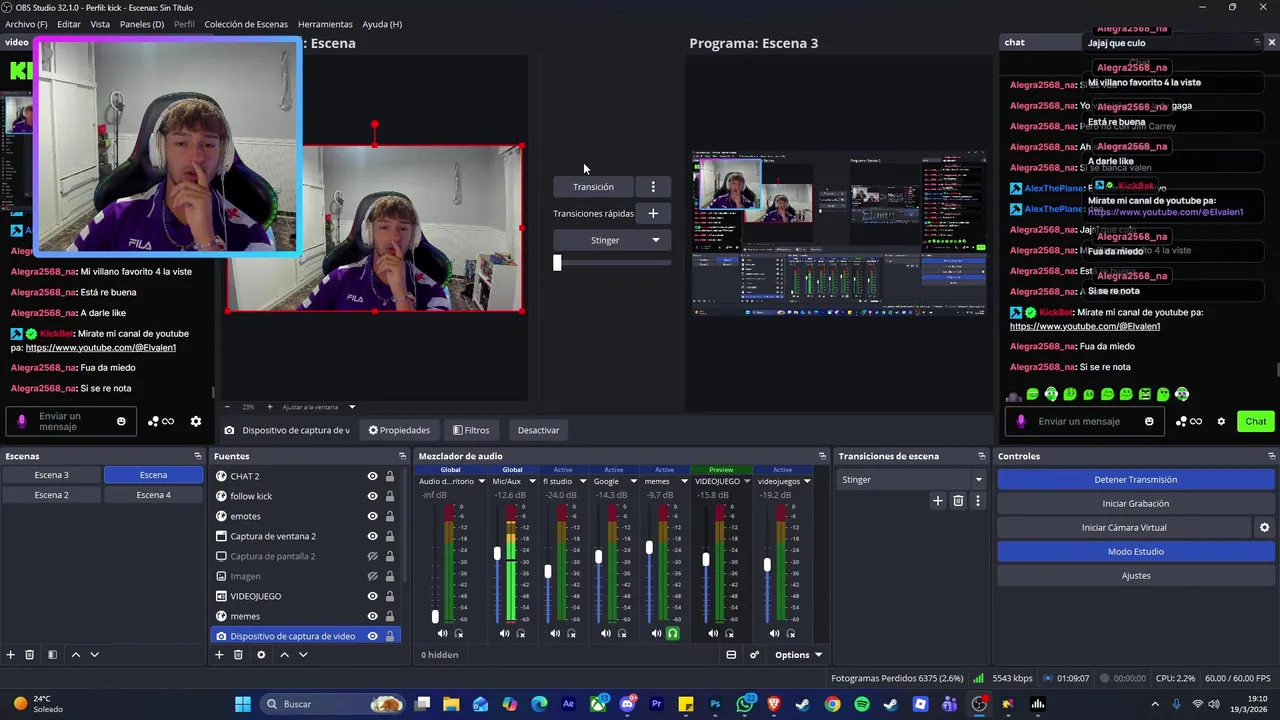Open the Vista menu

coord(100,24)
